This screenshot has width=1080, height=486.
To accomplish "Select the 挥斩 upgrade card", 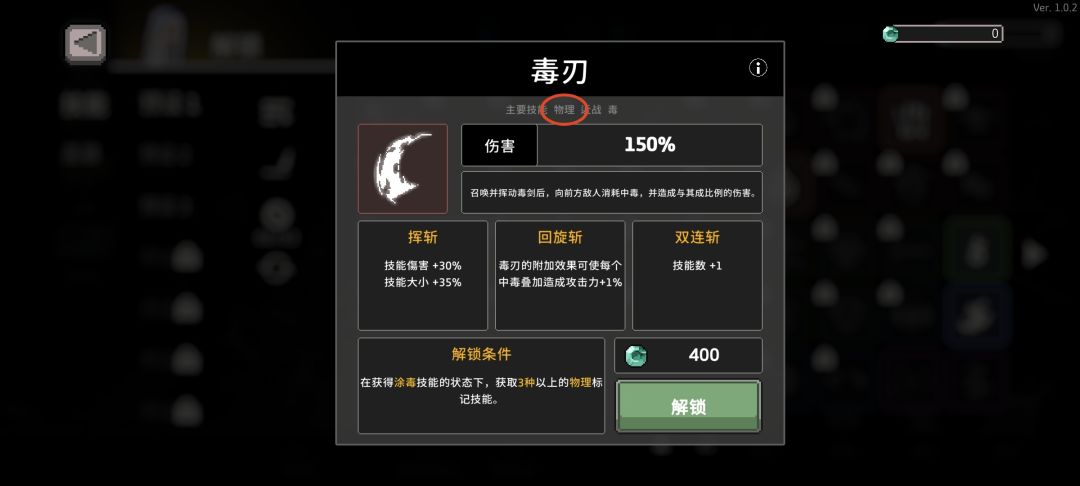I will [x=423, y=275].
